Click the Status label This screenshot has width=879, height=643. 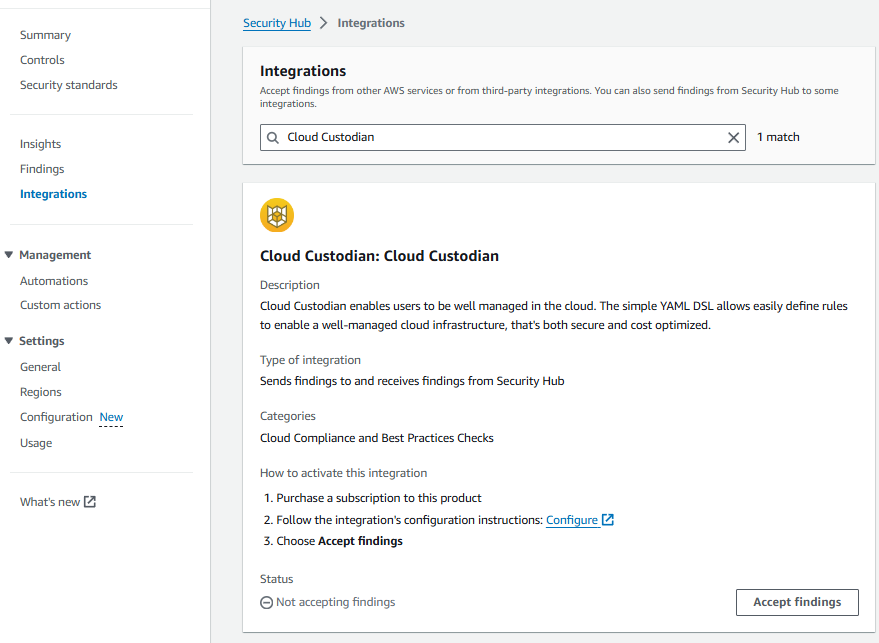[x=276, y=579]
